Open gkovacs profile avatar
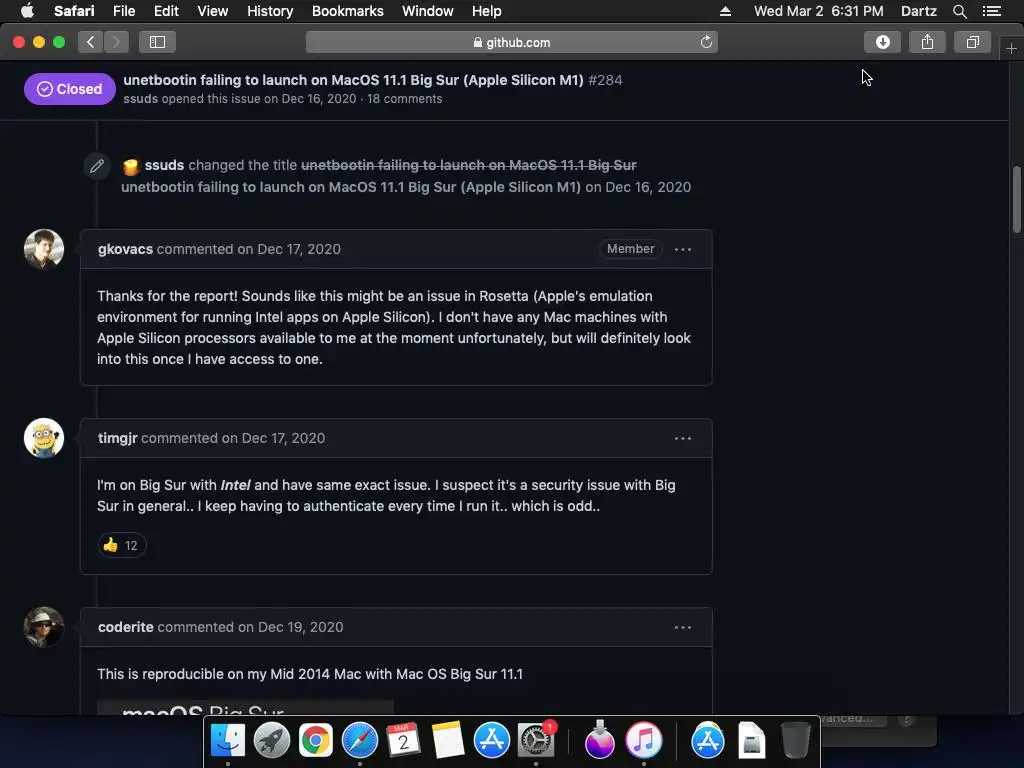 coord(44,249)
